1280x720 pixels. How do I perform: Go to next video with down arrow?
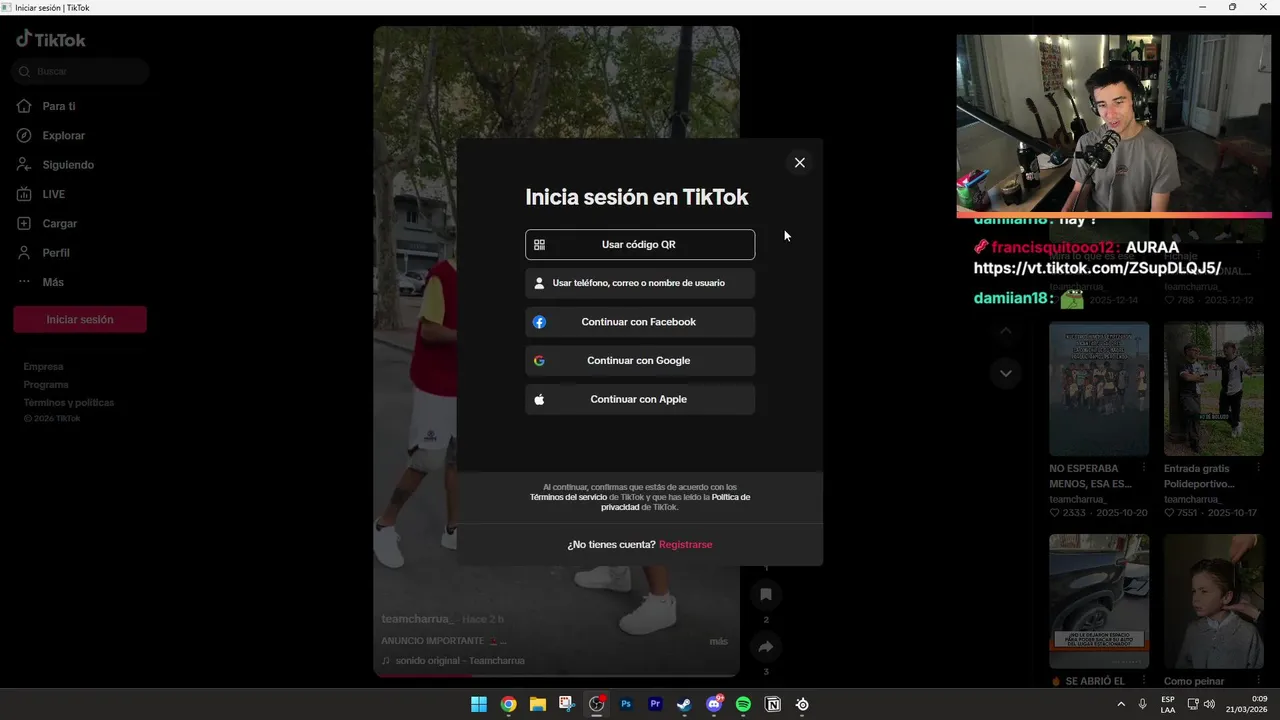(1006, 373)
